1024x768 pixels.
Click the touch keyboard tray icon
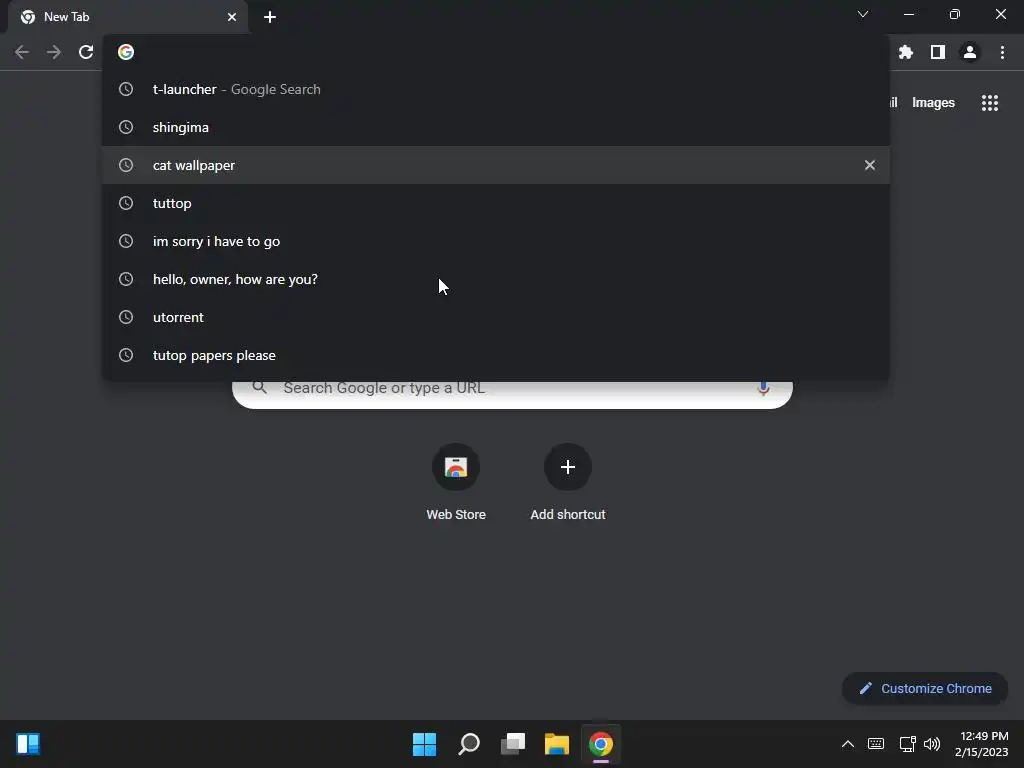click(x=876, y=744)
